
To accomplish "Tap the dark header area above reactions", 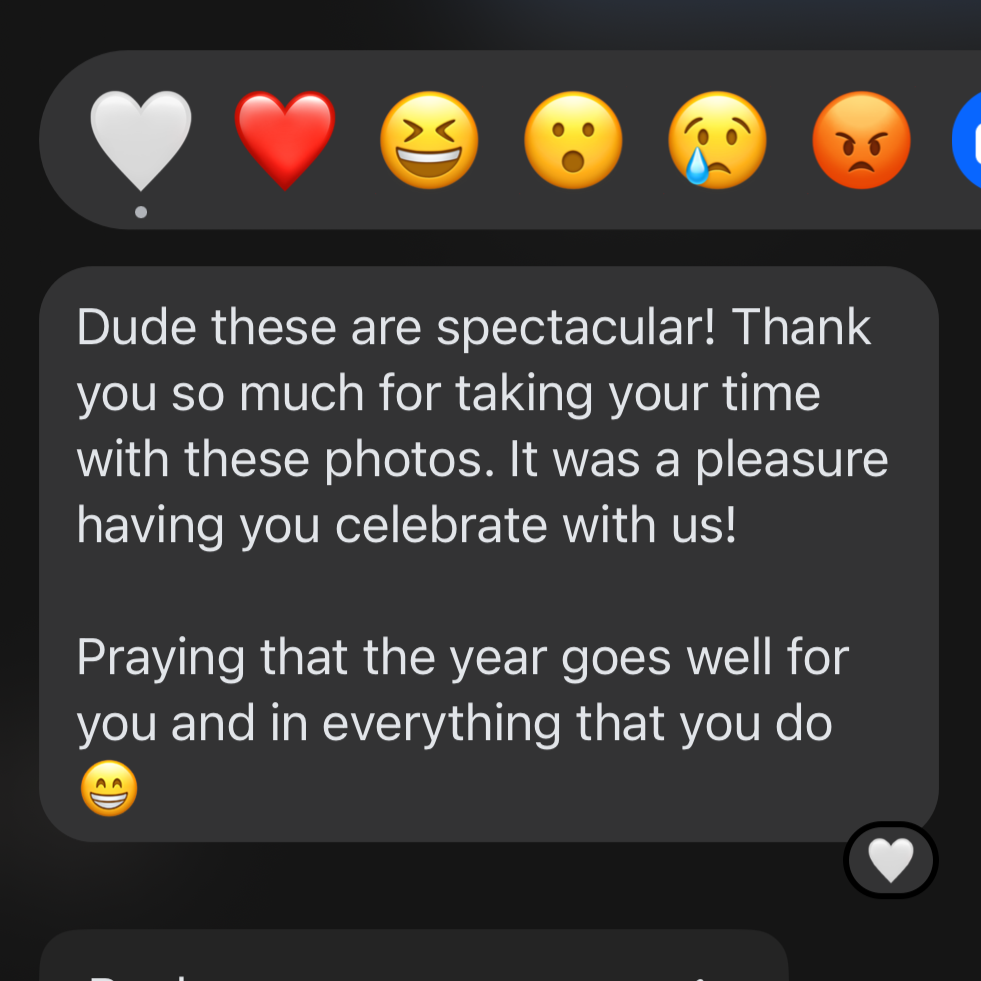I will pyautogui.click(x=490, y=24).
